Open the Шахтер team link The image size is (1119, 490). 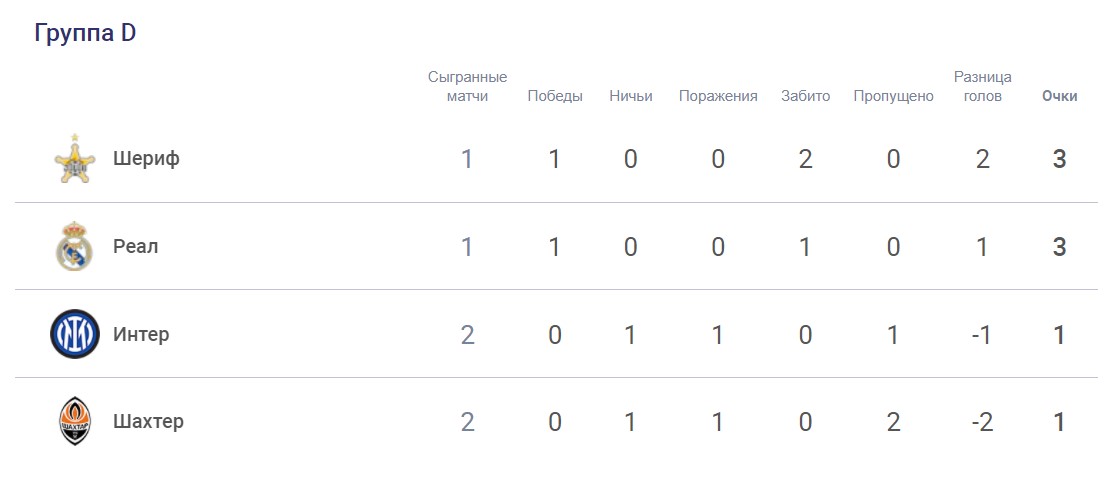pyautogui.click(x=148, y=421)
